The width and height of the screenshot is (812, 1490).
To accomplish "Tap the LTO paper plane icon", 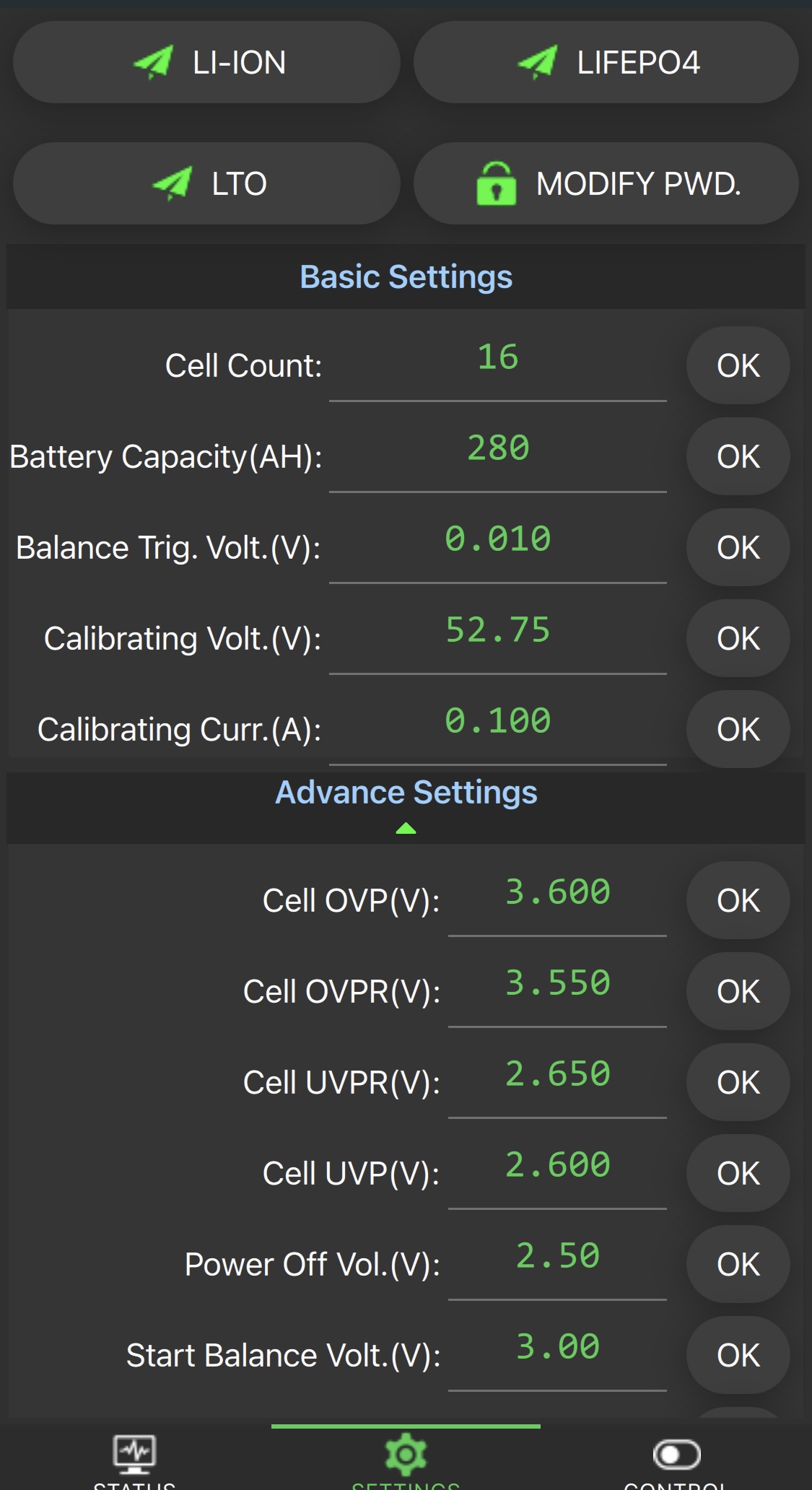I will (173, 183).
